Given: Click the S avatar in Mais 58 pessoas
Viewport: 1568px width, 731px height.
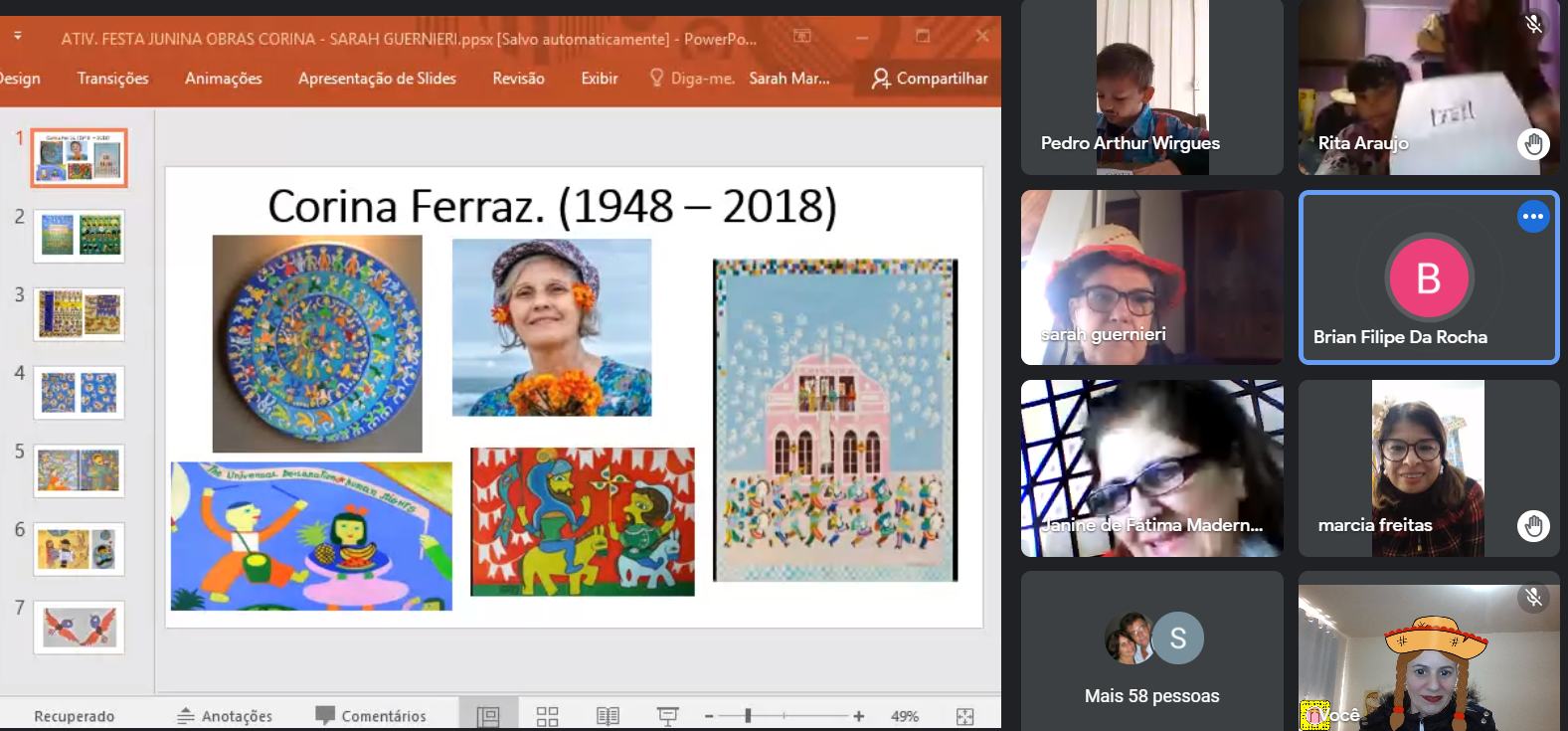Looking at the screenshot, I should click(x=1178, y=638).
